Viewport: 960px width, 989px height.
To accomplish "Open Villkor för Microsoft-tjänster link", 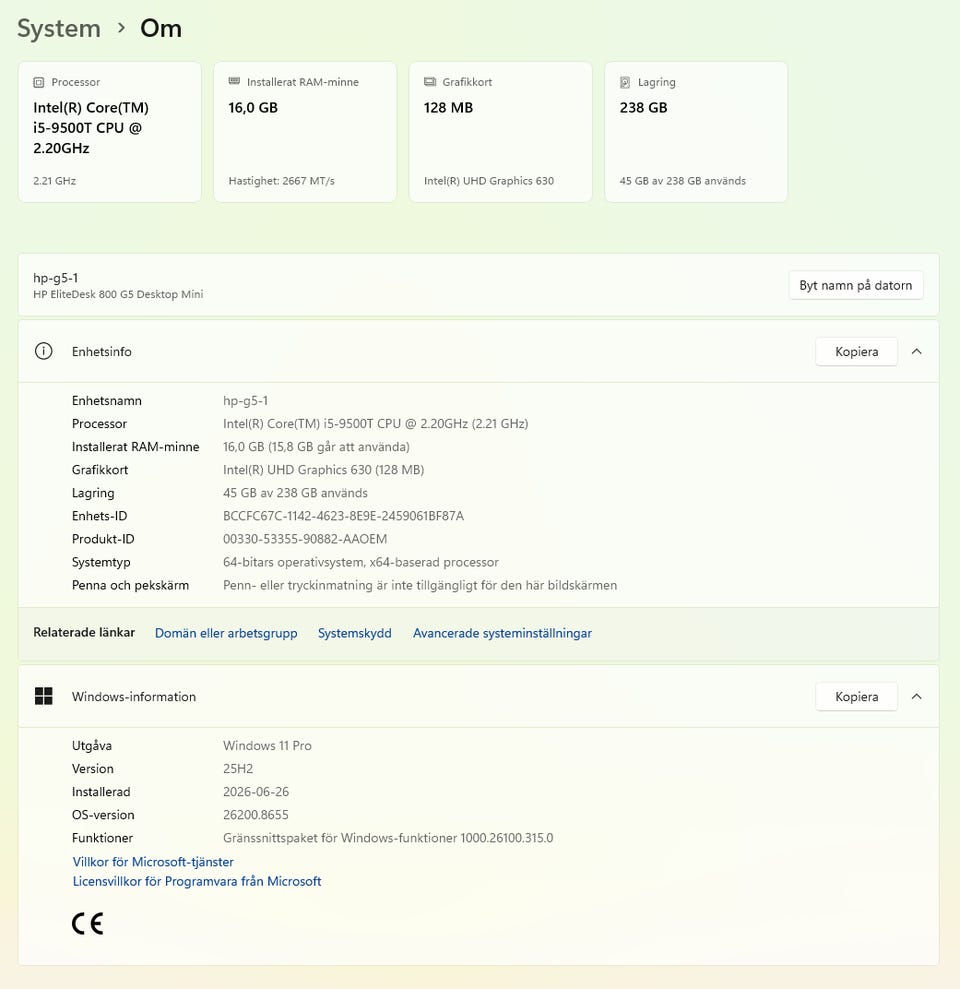I will click(153, 862).
